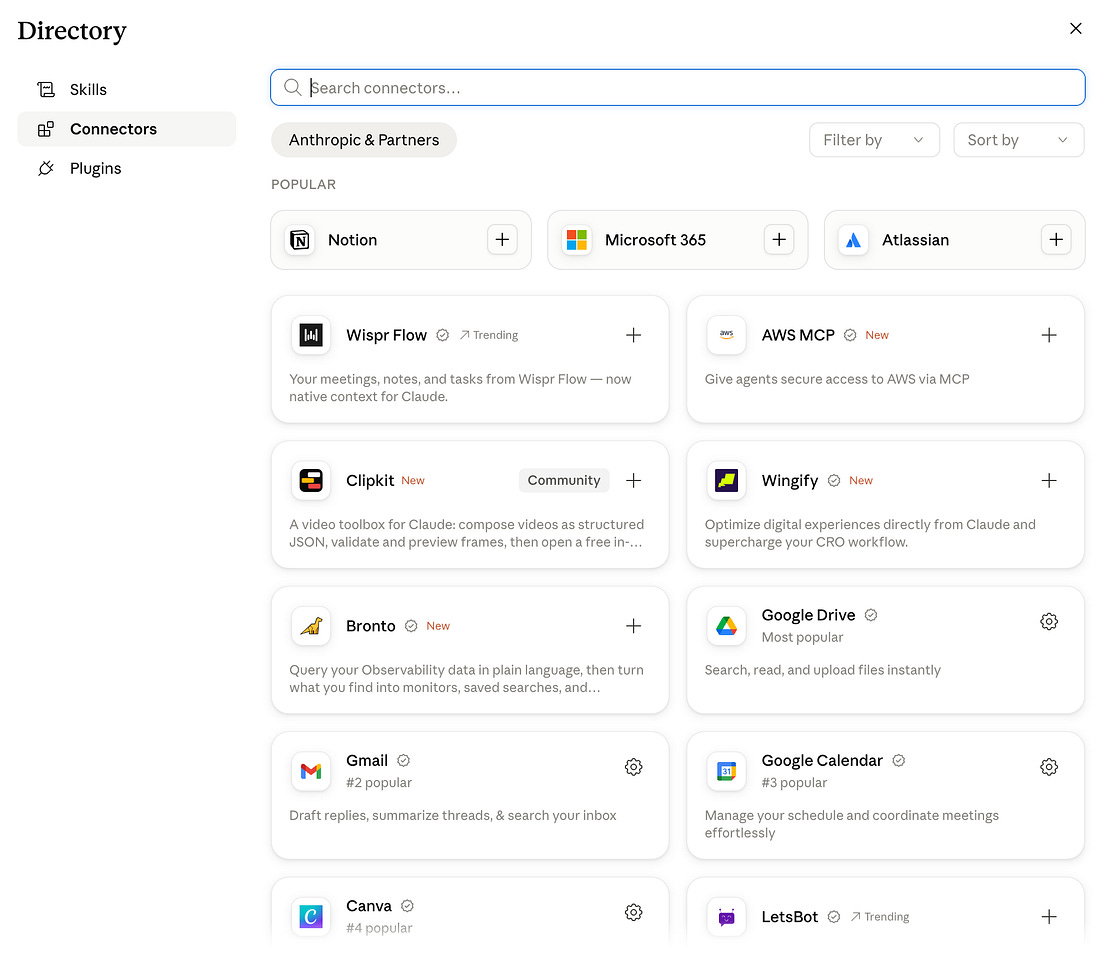Open the Bronto connector title
Image resolution: width=1100 pixels, height=962 pixels.
click(370, 626)
